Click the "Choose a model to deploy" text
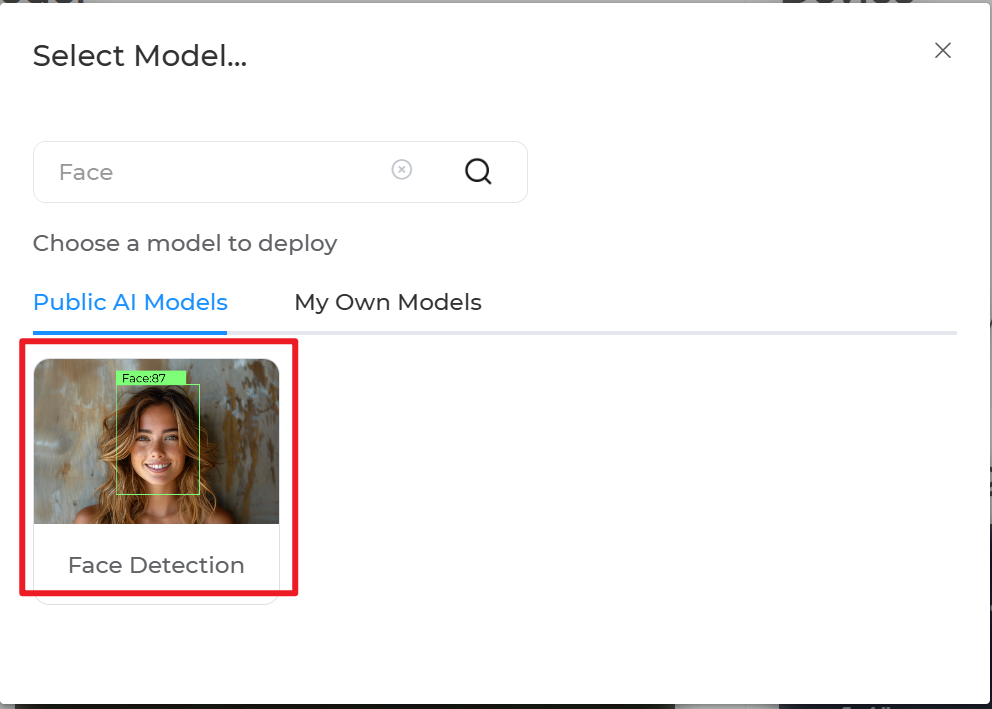 [x=185, y=243]
